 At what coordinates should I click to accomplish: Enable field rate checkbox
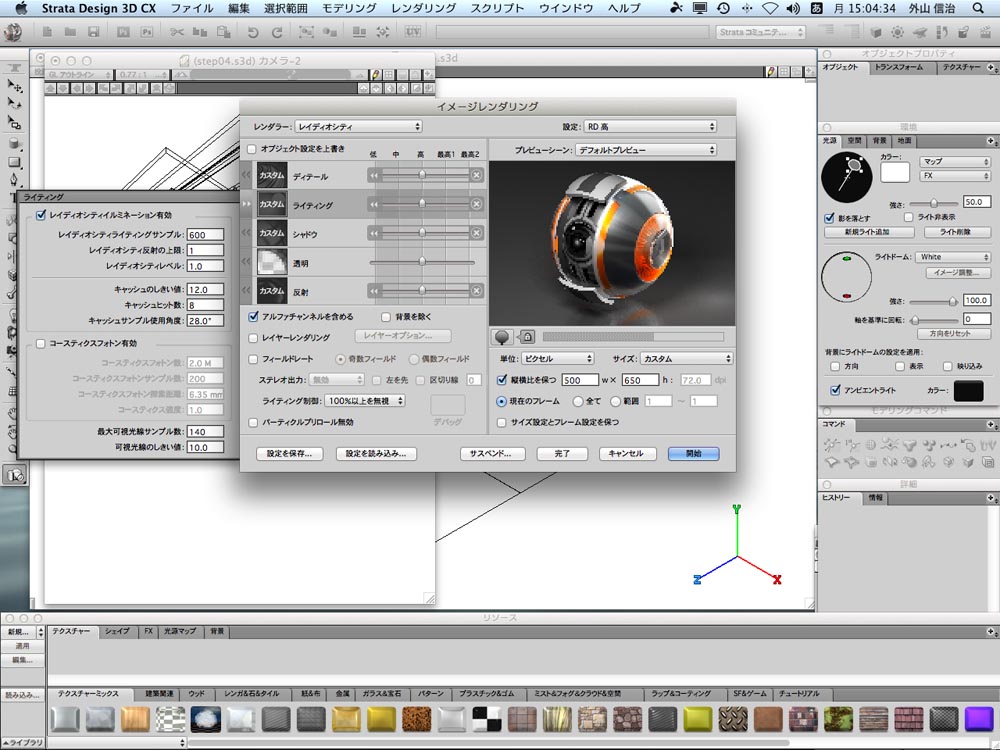click(x=253, y=359)
